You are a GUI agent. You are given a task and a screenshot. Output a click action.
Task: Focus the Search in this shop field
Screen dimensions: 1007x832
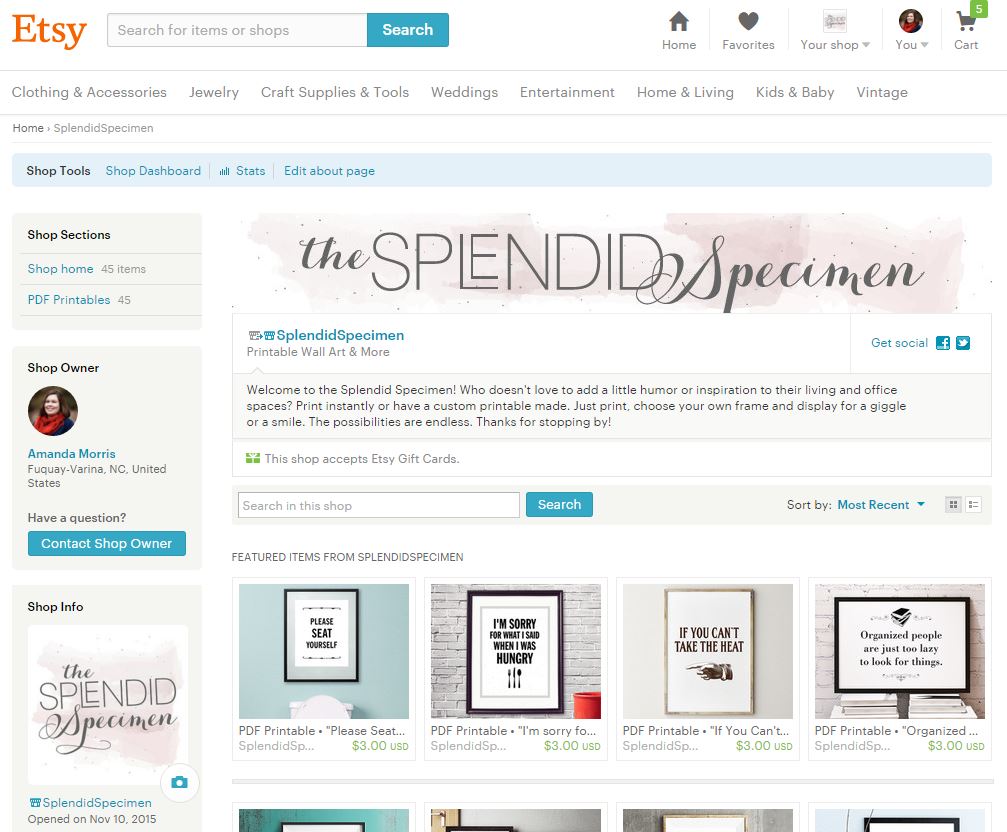pos(378,505)
